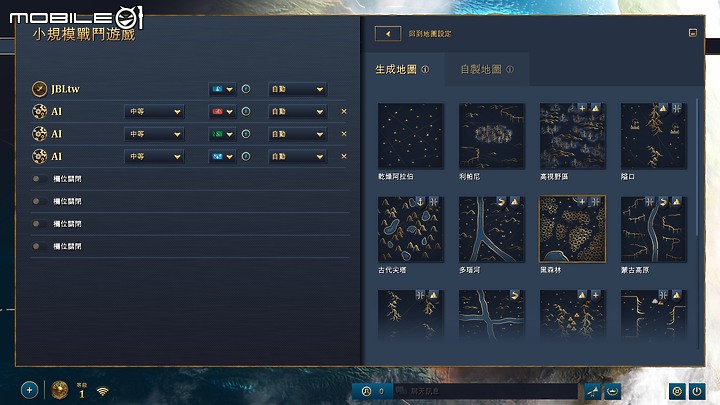Click the plus icon in the bottom-left bar
The height and width of the screenshot is (405, 720).
coord(29,390)
